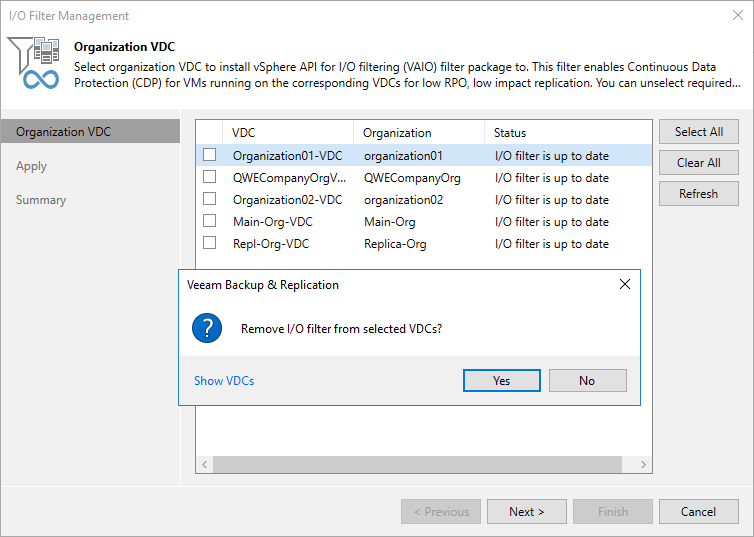Click the I/O filter wizard header icon
Image resolution: width=754 pixels, height=537 pixels.
coord(34,63)
